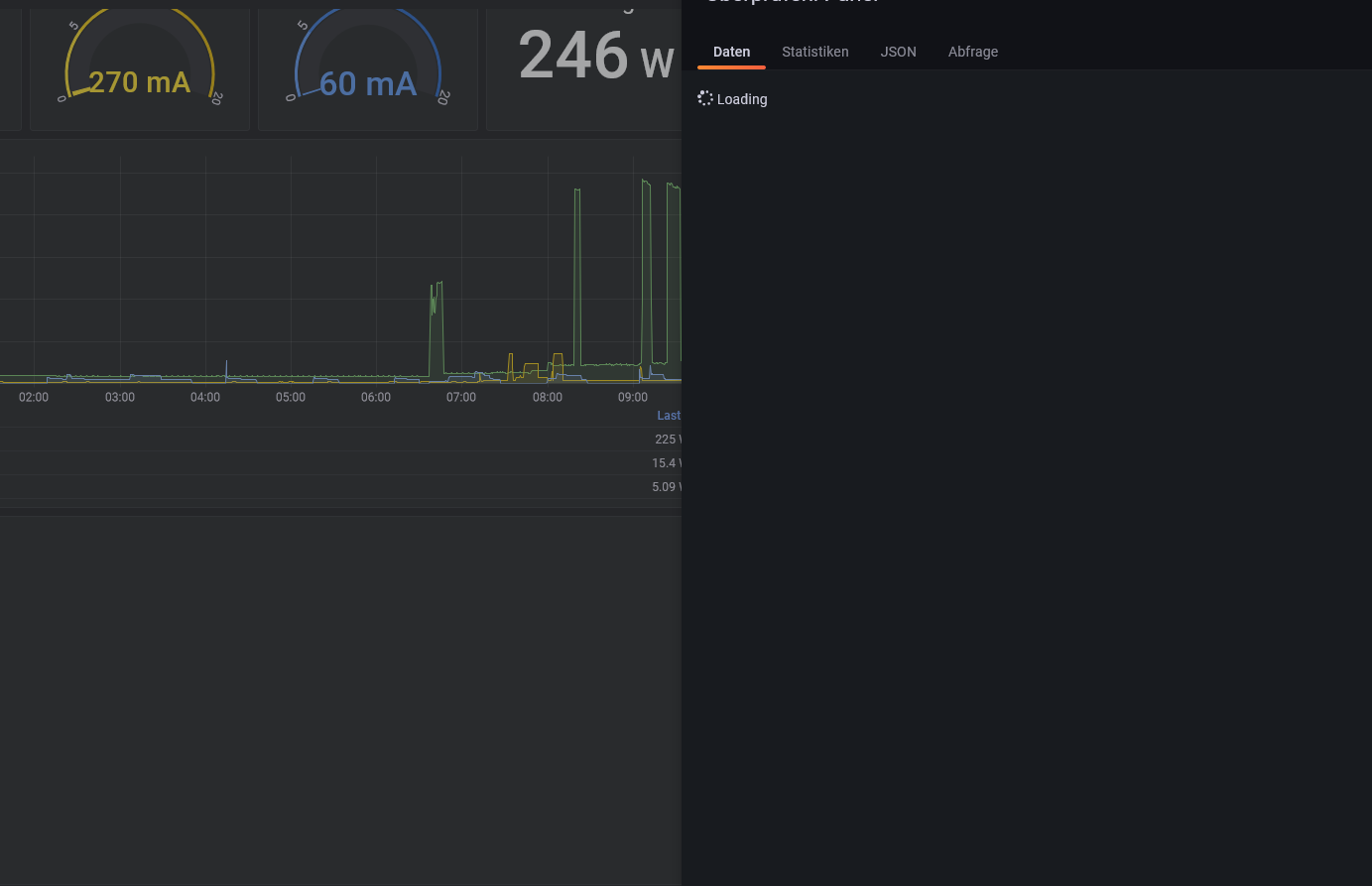Toggle visibility of the 15.4 V series
Image resolution: width=1372 pixels, height=886 pixels.
666,462
